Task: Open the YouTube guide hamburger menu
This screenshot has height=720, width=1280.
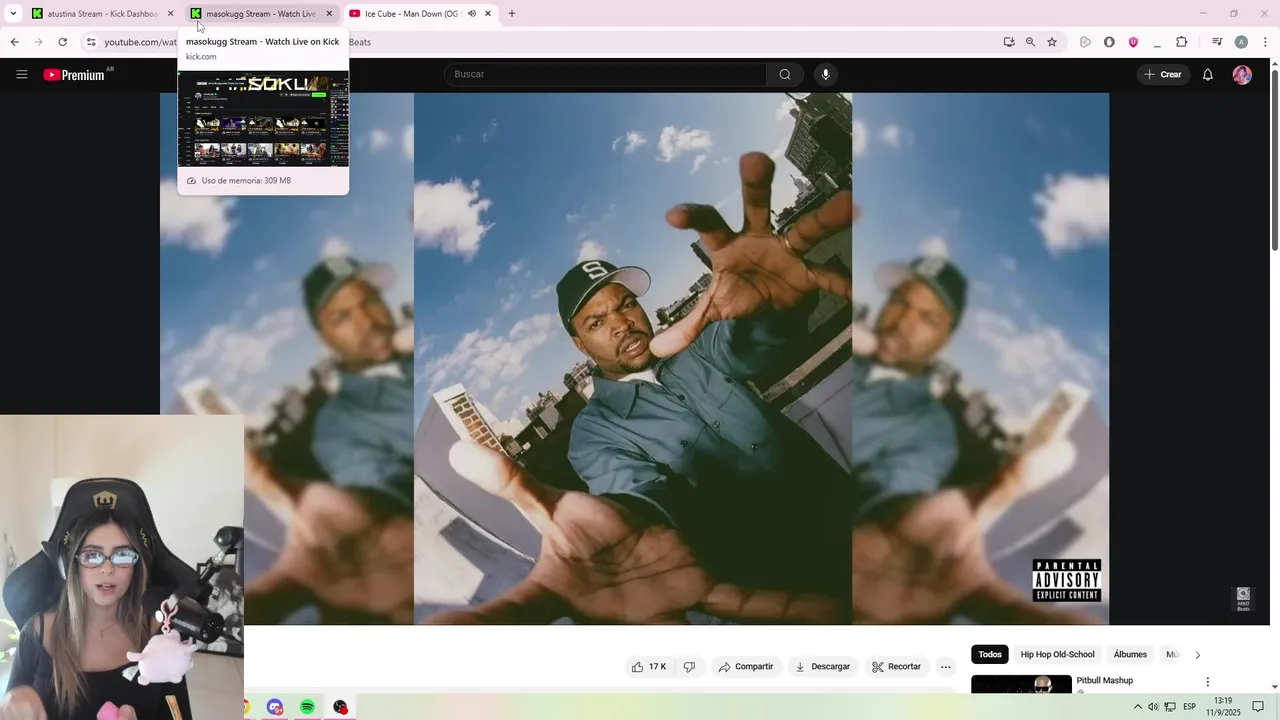Action: (x=22, y=74)
